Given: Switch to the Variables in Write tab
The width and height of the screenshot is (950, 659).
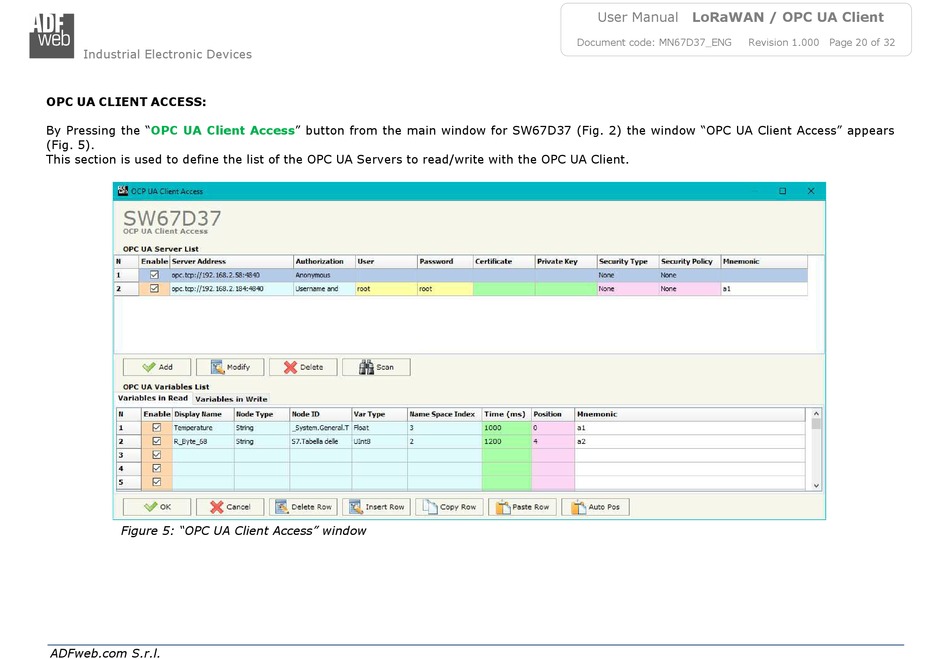Looking at the screenshot, I should [231, 399].
